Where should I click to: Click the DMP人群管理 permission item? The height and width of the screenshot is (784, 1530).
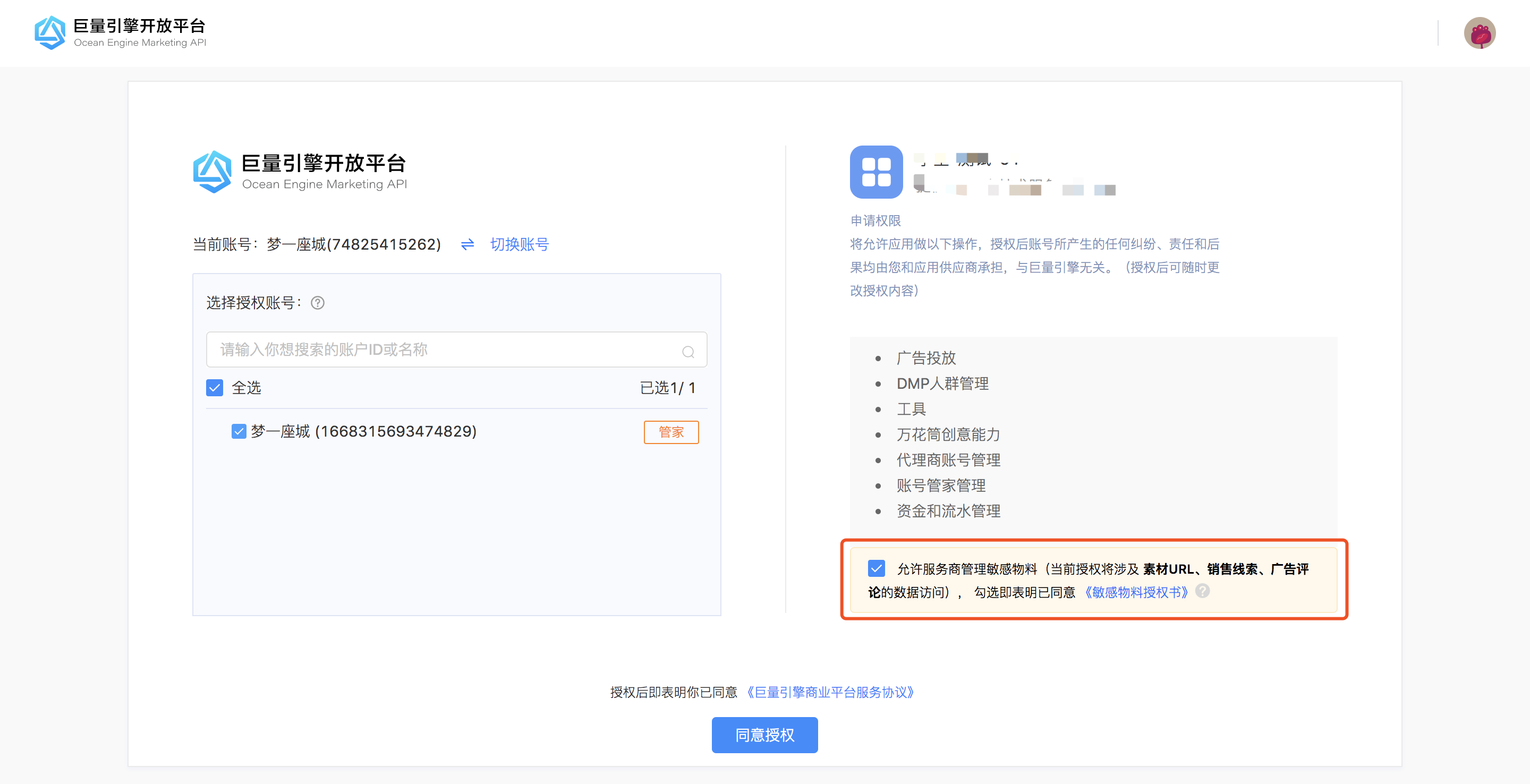click(x=942, y=384)
